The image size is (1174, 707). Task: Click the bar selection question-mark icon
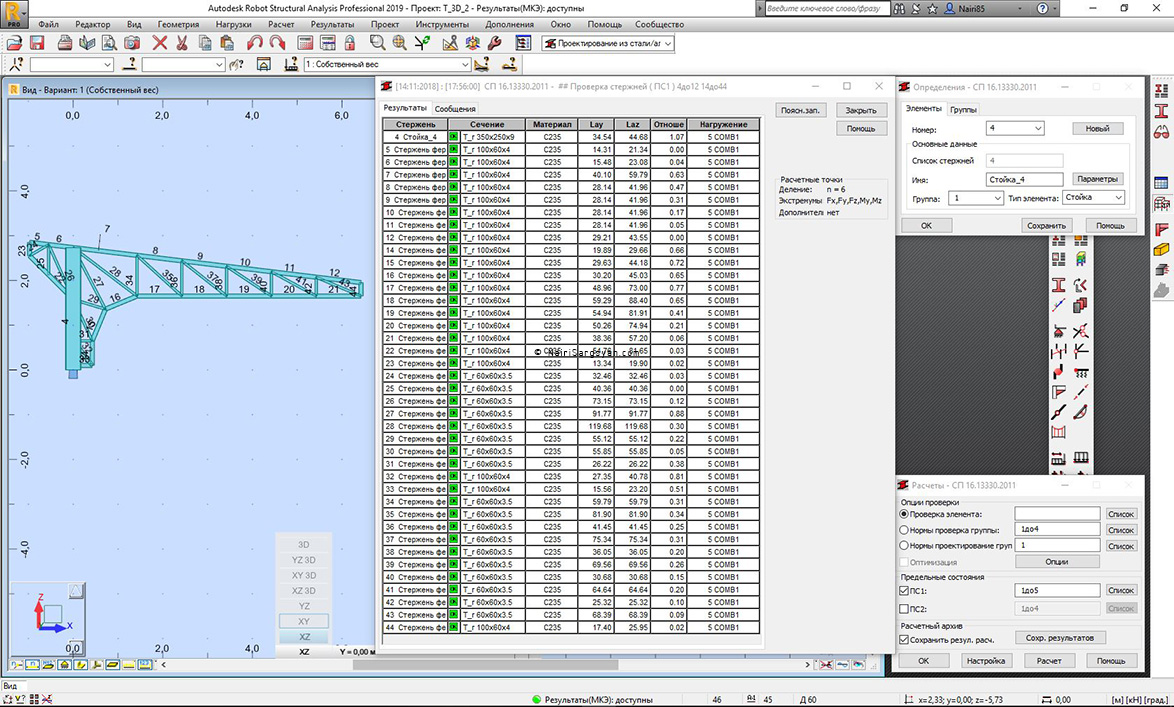[131, 64]
